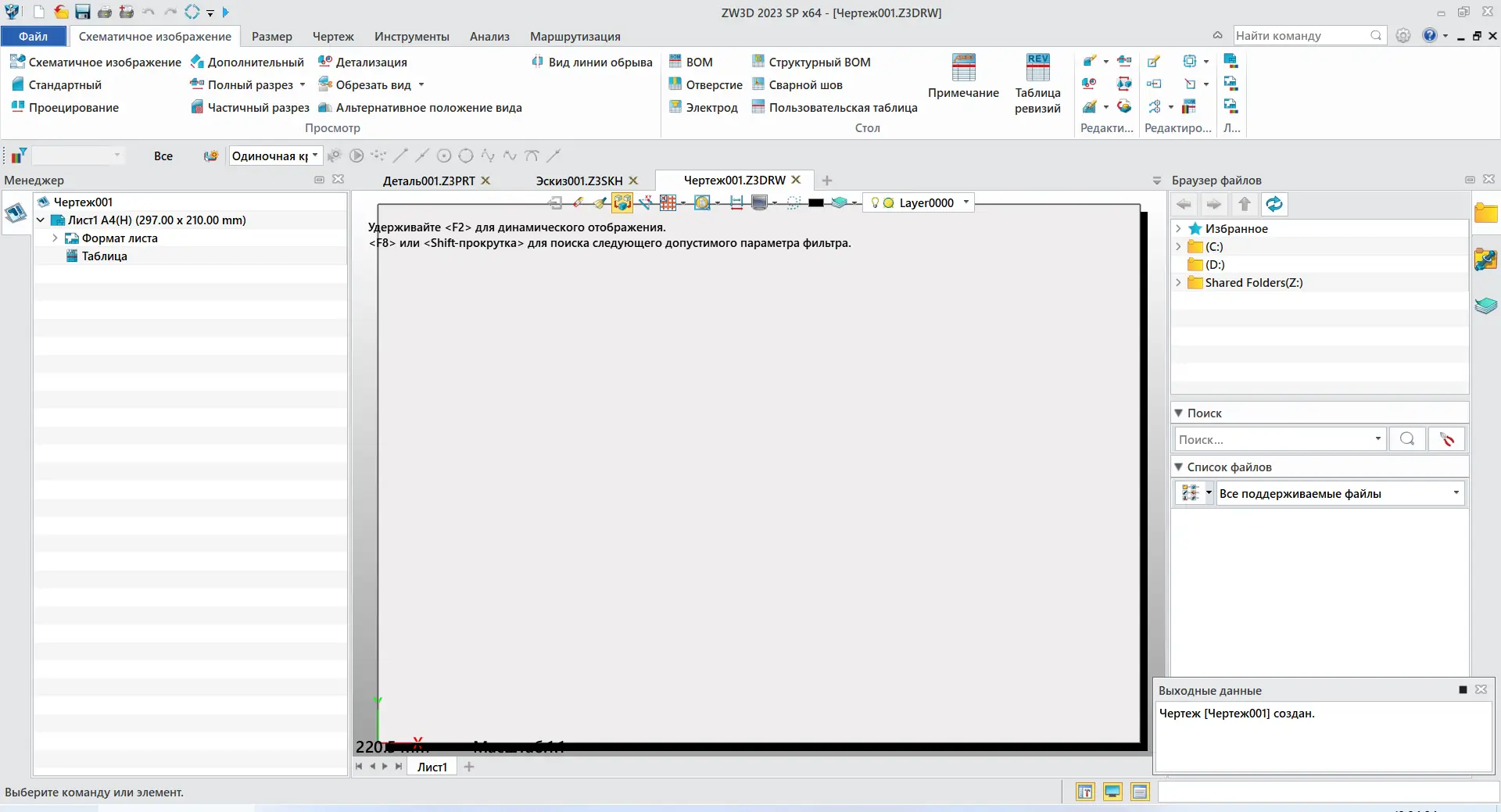This screenshot has height=812, width=1501.
Task: Expand the Shared Folders(Z:) node
Action: click(1178, 283)
